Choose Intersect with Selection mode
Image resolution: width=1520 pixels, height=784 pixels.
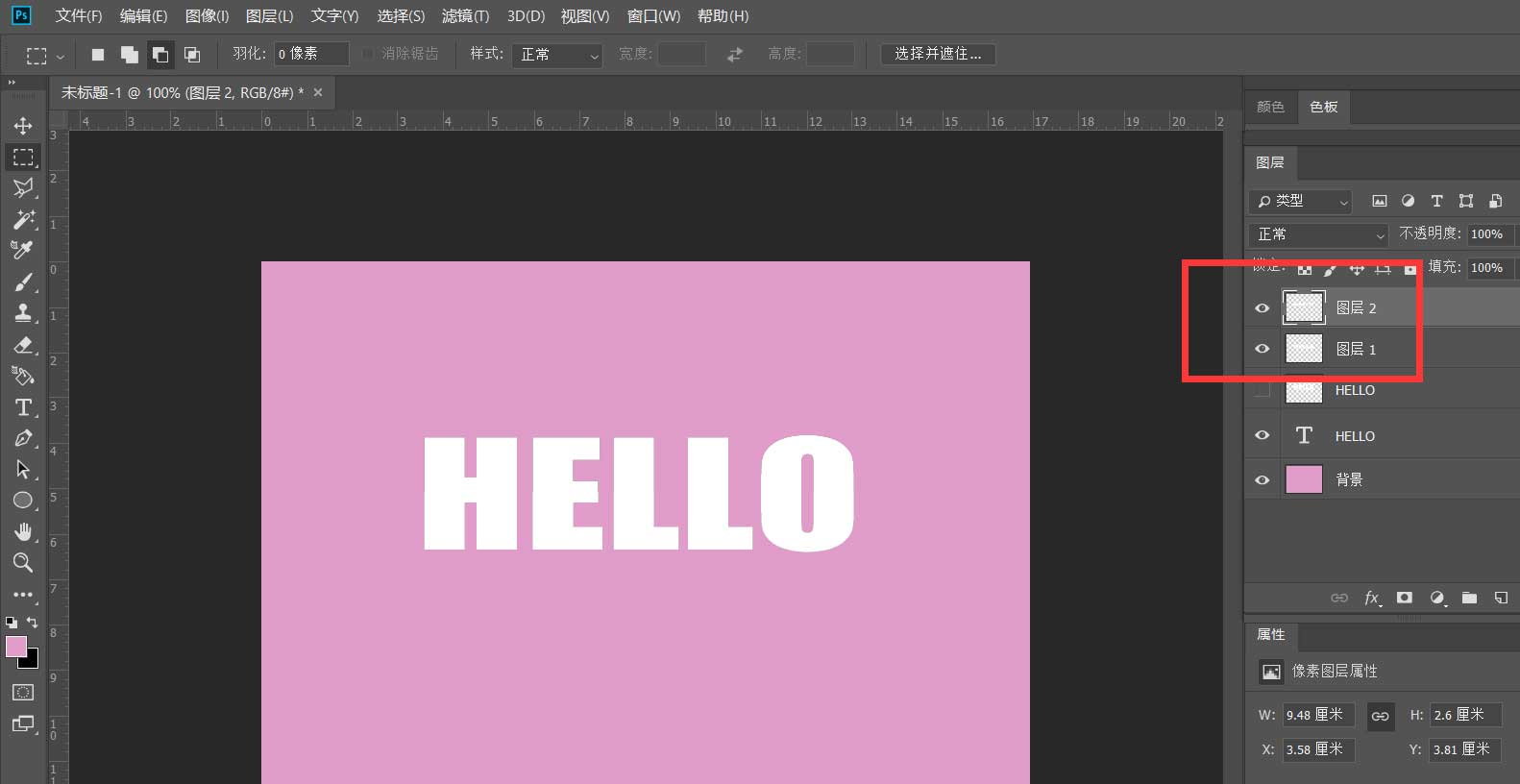[192, 55]
